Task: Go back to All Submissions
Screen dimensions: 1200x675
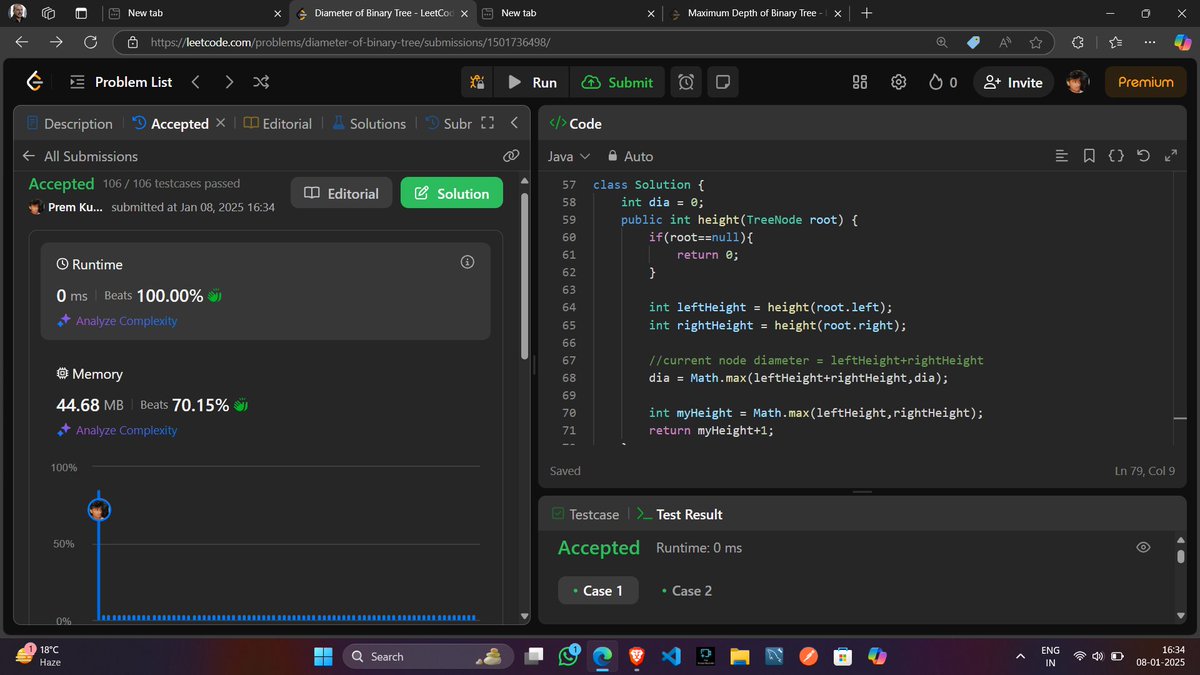Action: [80, 156]
